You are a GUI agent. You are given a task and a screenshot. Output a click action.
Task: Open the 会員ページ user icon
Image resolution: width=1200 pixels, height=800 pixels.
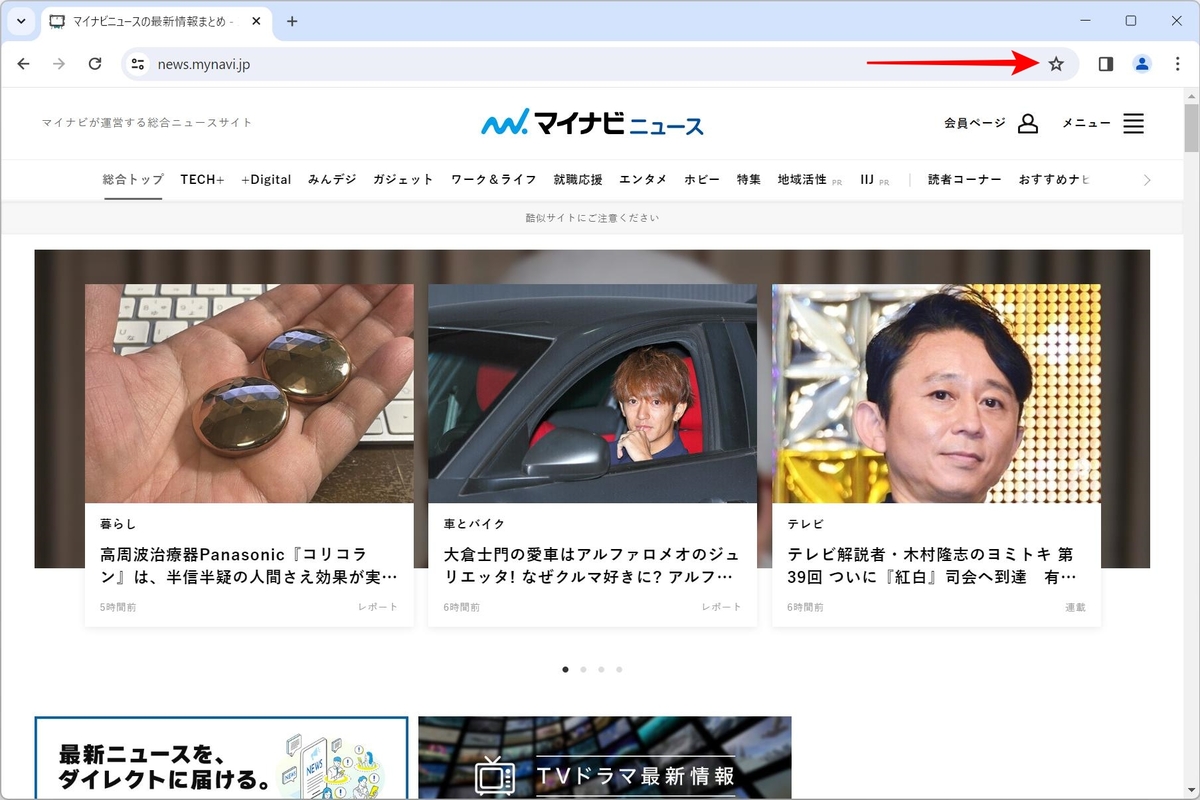(1027, 123)
